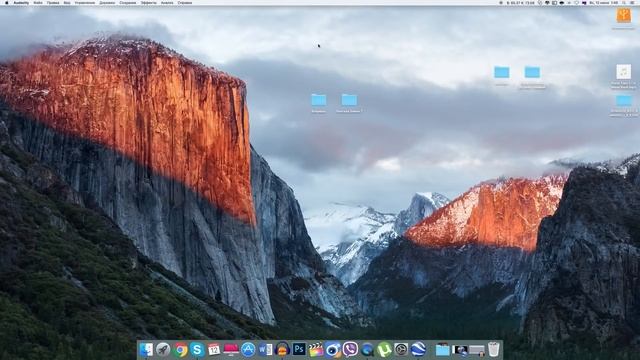
Task: Open the blue folder stack in dock
Action: pyautogui.click(x=442, y=350)
